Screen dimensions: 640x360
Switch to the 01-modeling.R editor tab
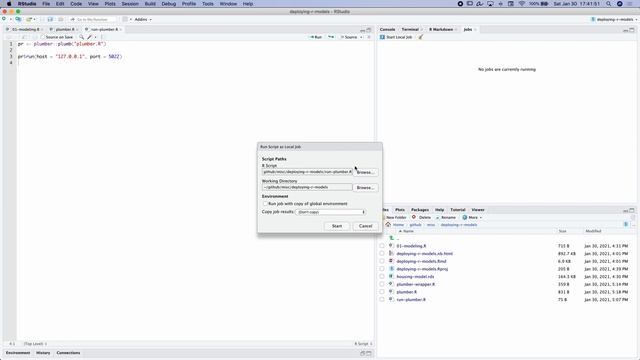[25, 29]
